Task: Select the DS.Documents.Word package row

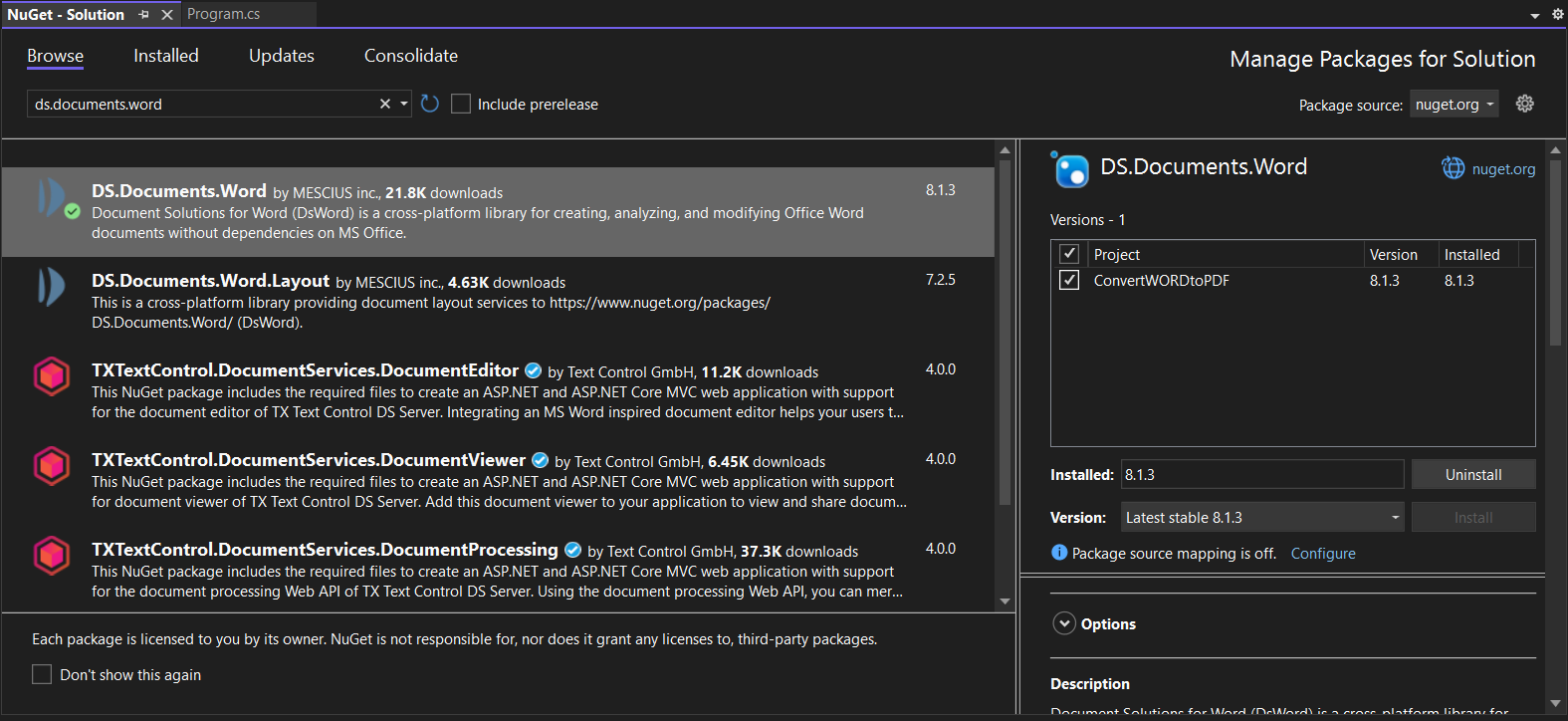Action: point(498,212)
